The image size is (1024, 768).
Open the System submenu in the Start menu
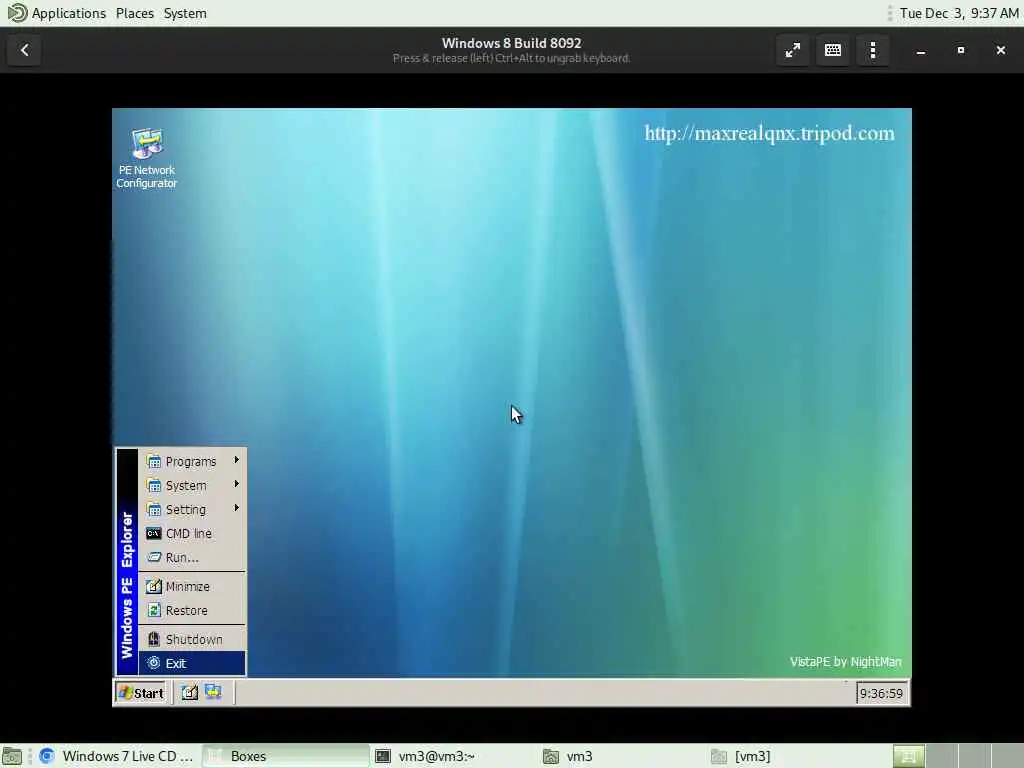click(x=192, y=485)
